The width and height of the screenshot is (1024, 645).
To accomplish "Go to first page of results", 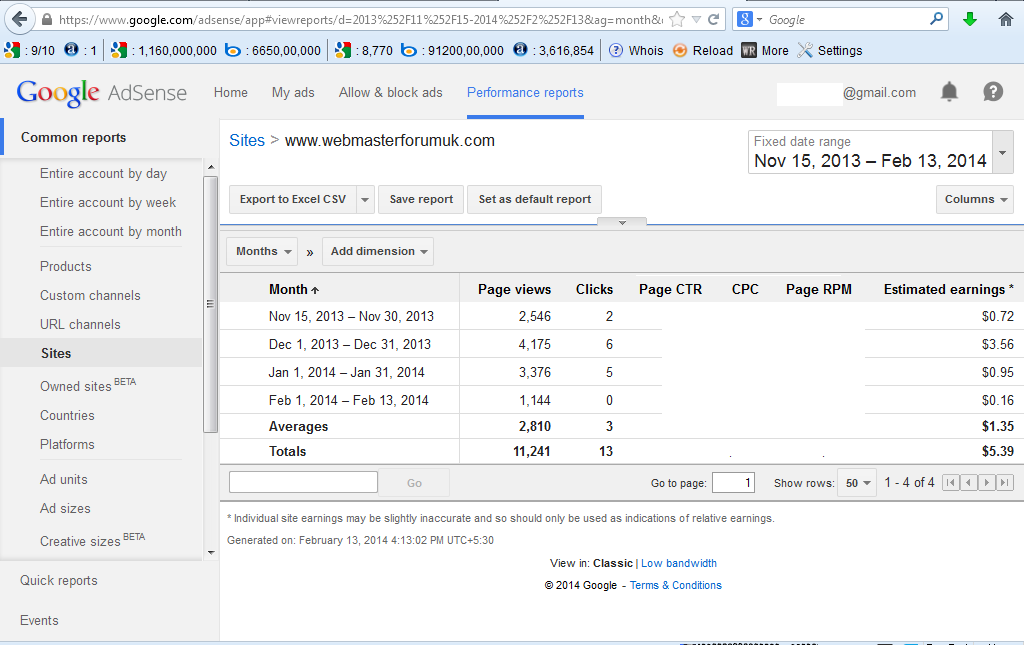I will point(951,483).
